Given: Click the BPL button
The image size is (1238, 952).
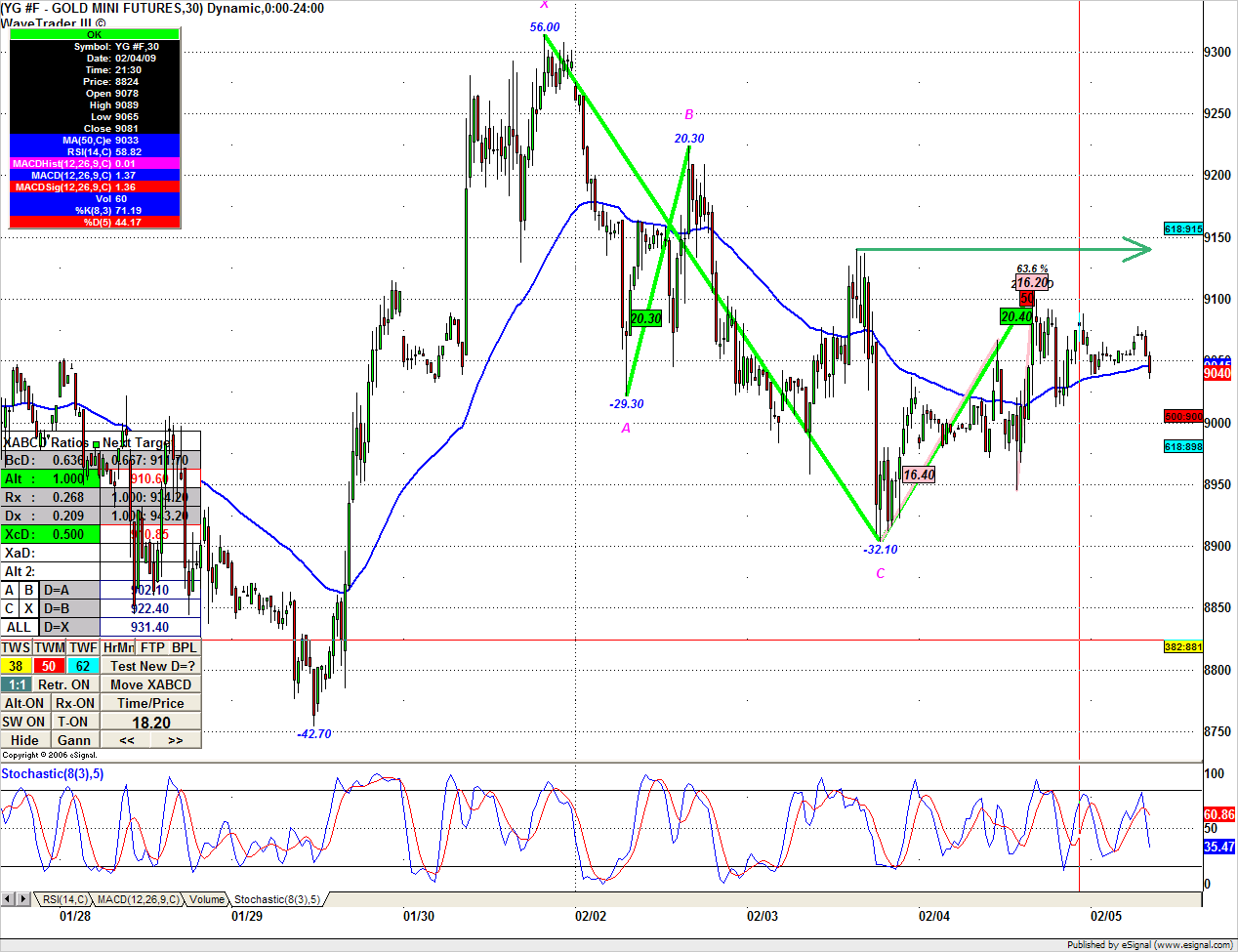Looking at the screenshot, I should [185, 647].
